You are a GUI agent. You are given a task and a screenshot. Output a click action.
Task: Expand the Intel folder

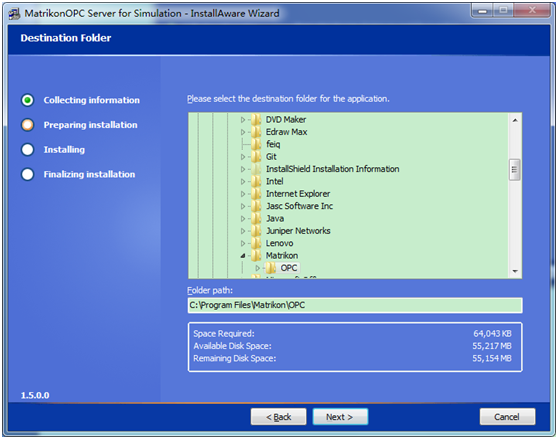[243, 182]
